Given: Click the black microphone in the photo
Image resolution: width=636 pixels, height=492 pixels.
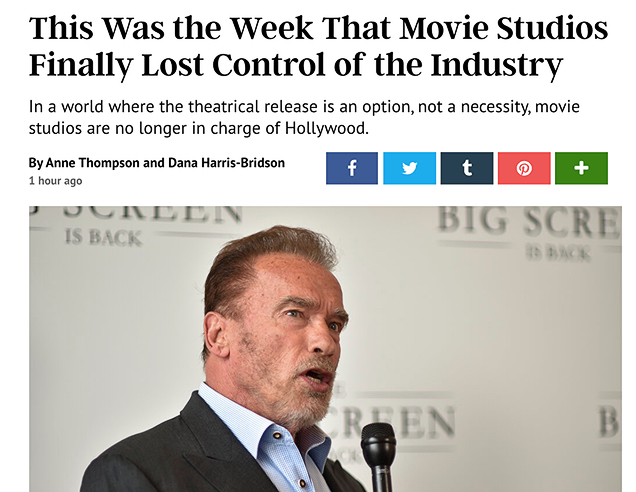Looking at the screenshot, I should [378, 457].
